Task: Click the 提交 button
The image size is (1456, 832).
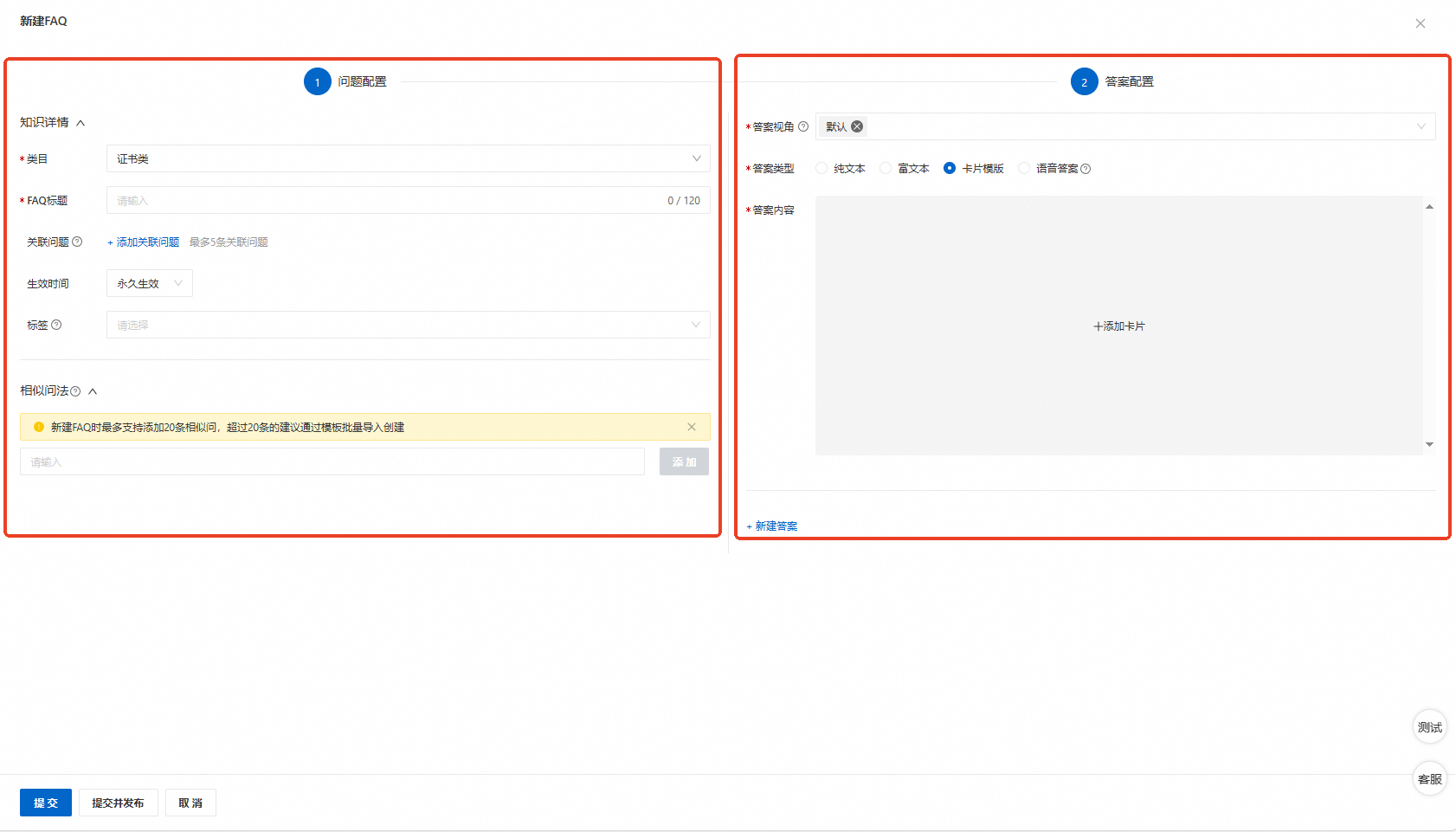Action: click(46, 803)
